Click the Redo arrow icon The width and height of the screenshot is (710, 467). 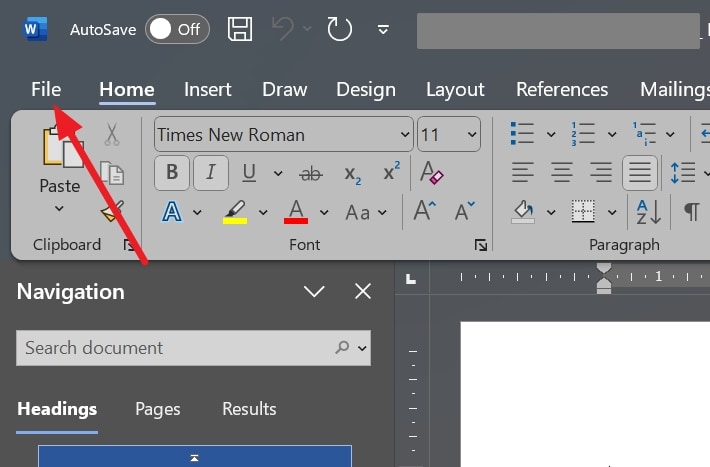click(340, 29)
